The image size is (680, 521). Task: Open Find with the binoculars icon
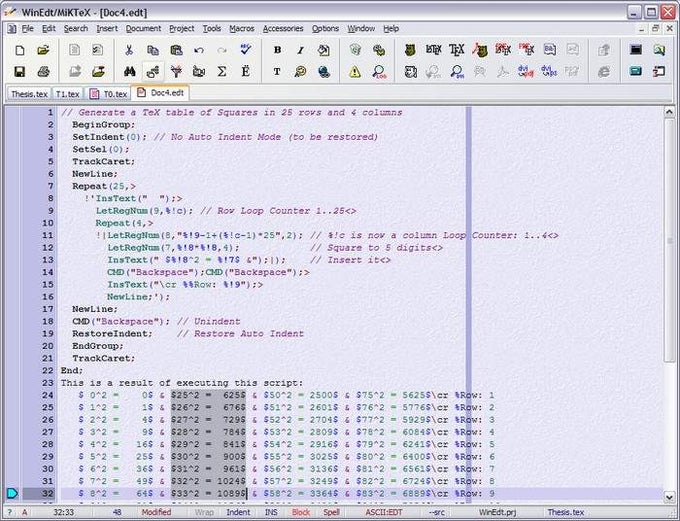(x=129, y=71)
